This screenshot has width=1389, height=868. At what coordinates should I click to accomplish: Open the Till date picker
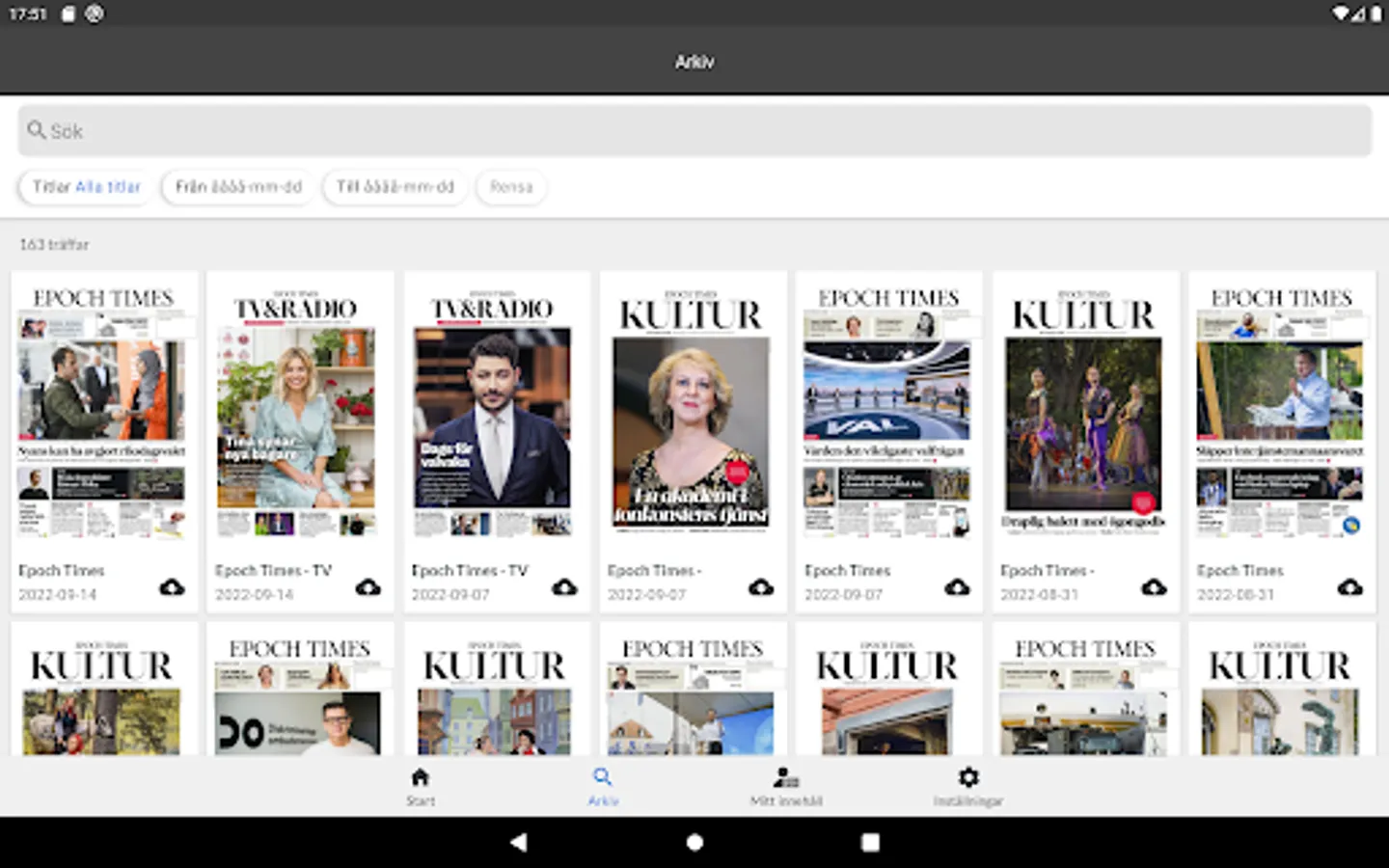pos(395,187)
